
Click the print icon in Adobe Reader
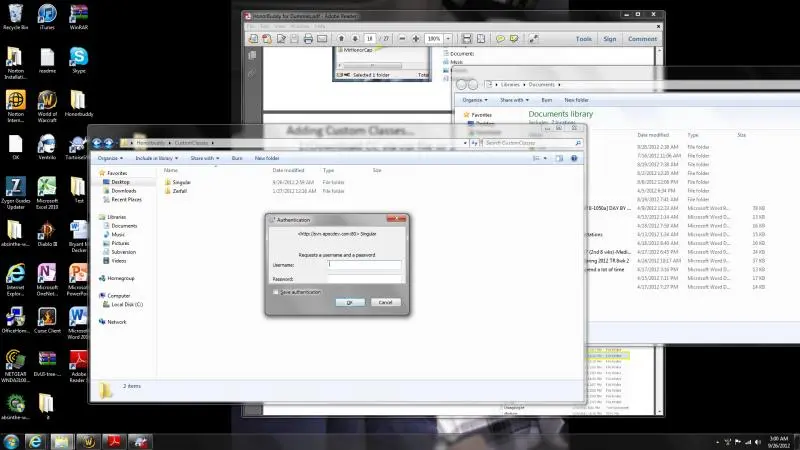coord(308,39)
